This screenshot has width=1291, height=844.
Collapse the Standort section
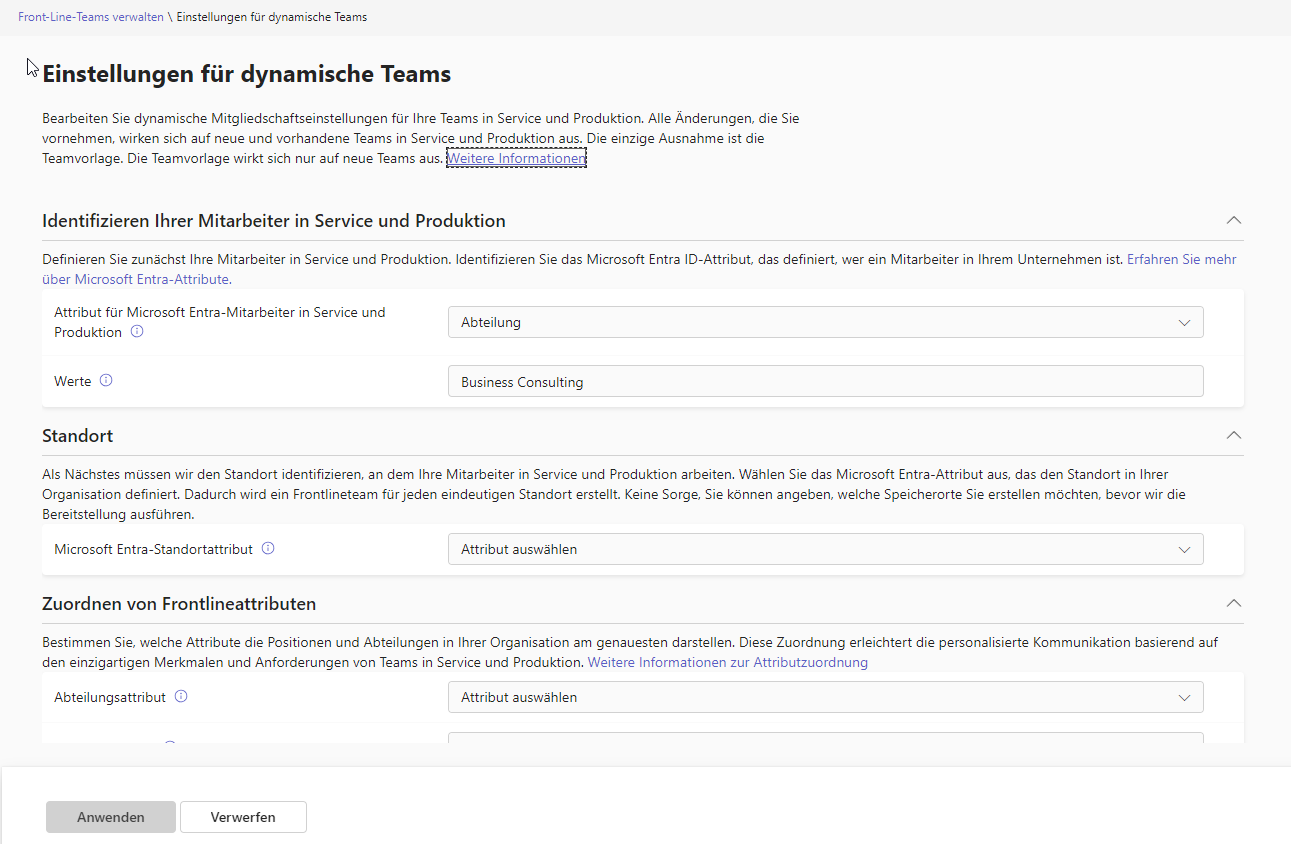coord(1233,435)
